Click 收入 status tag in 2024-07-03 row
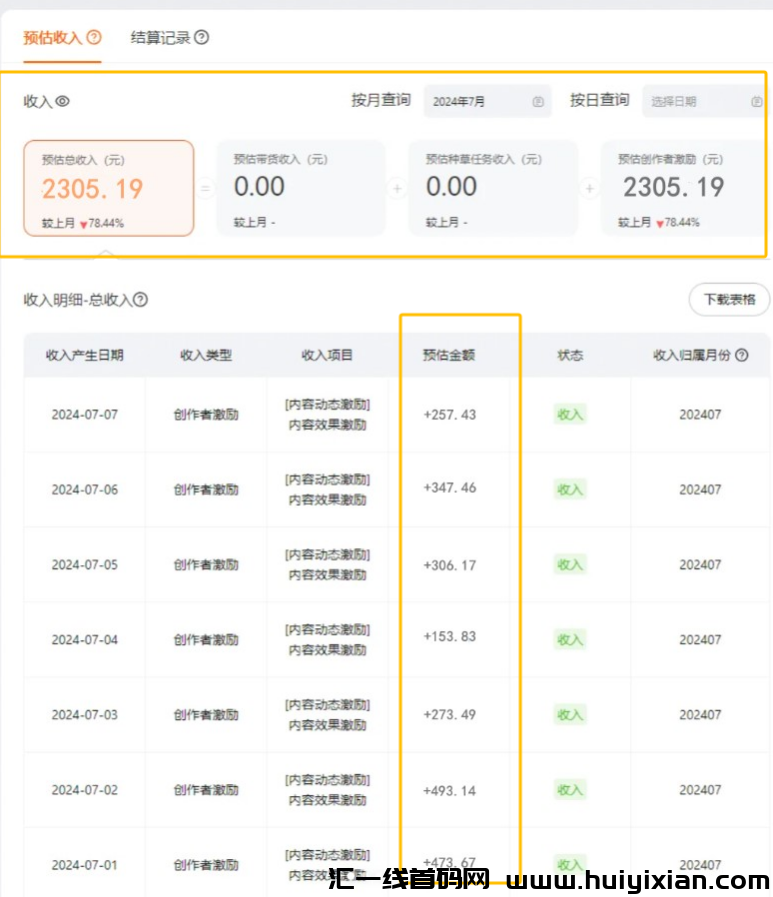Viewport: 773px width, 897px height. pyautogui.click(x=570, y=715)
